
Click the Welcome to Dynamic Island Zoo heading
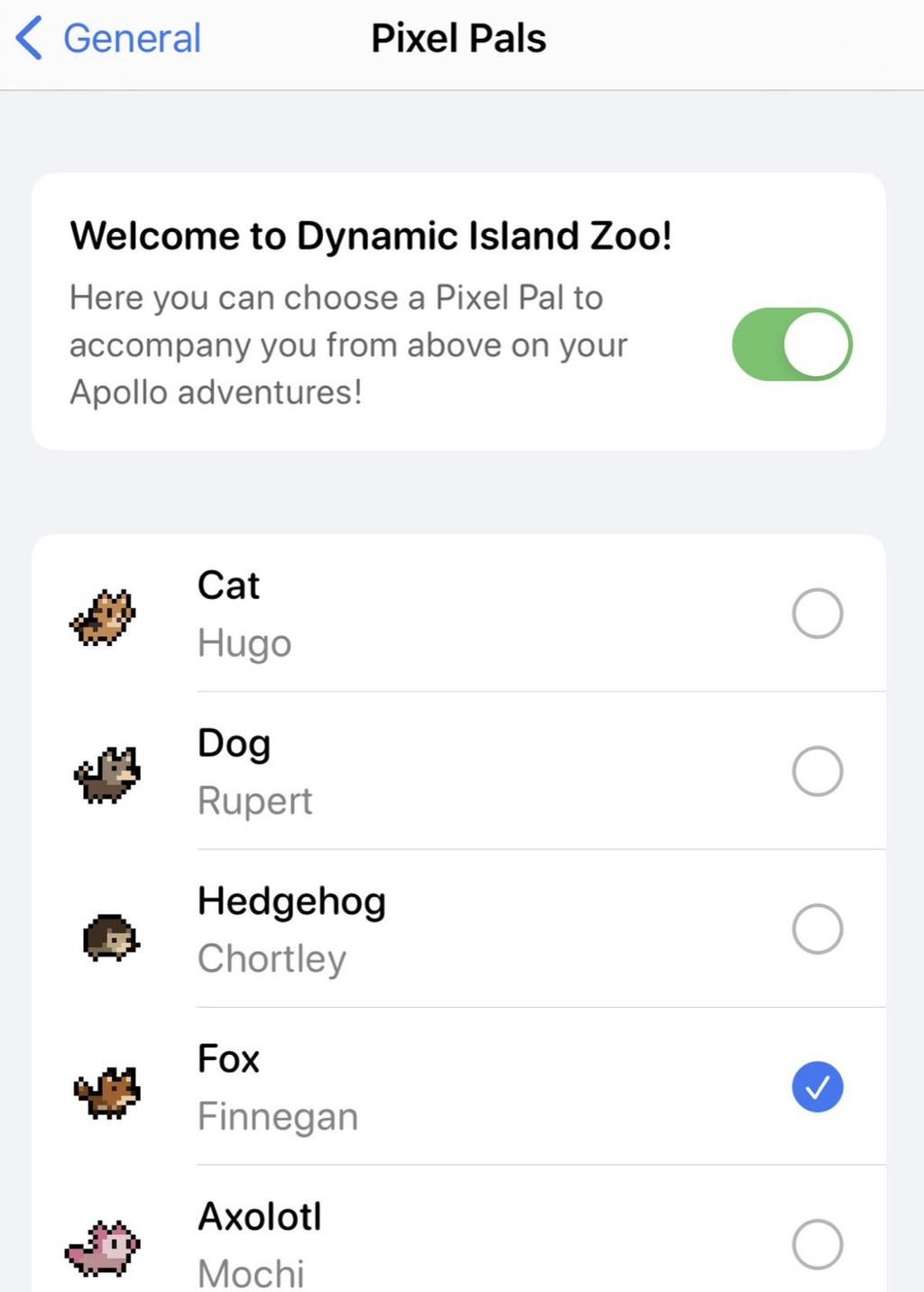point(371,236)
